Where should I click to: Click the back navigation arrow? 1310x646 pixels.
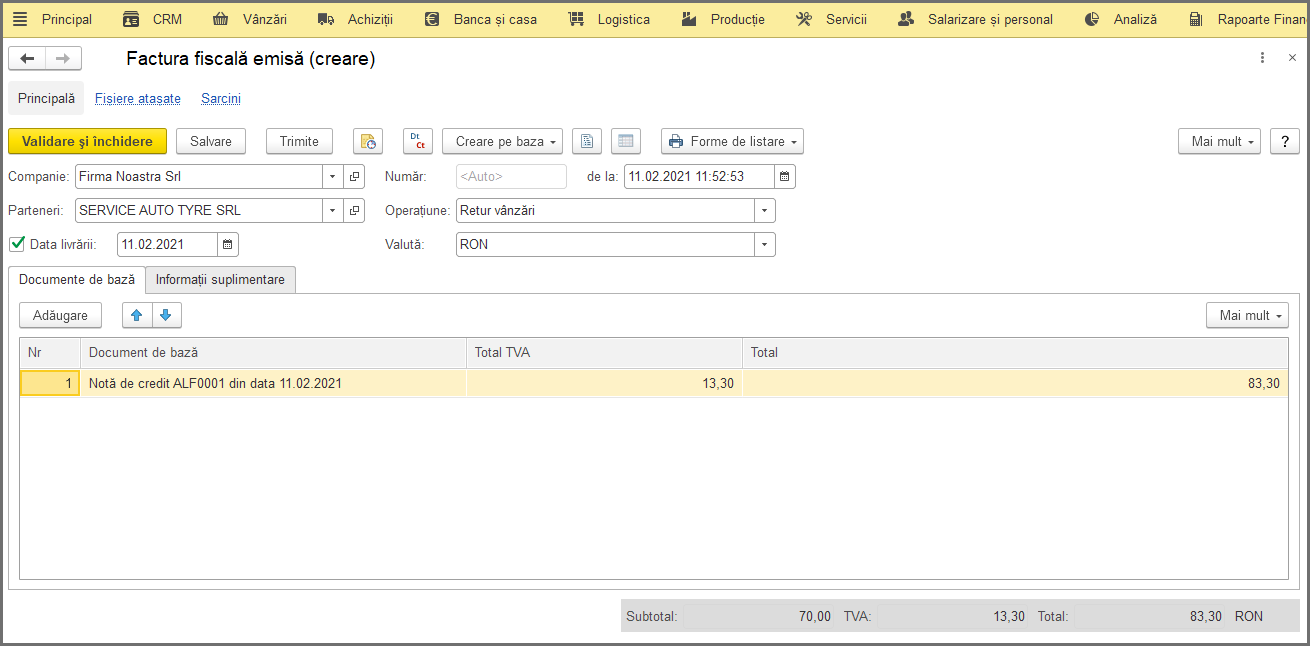27,58
